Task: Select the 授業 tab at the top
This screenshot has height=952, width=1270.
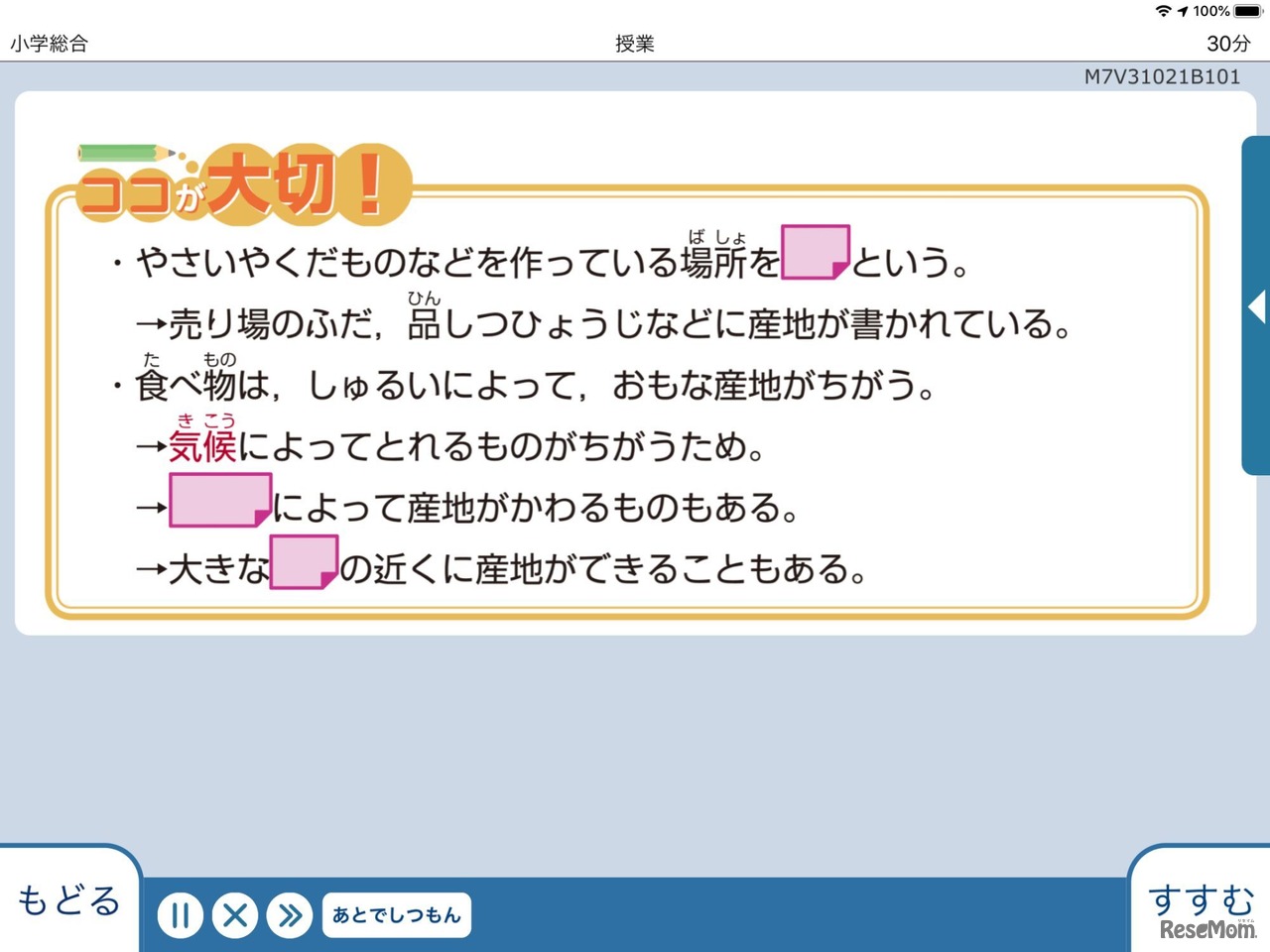Action: [x=636, y=44]
